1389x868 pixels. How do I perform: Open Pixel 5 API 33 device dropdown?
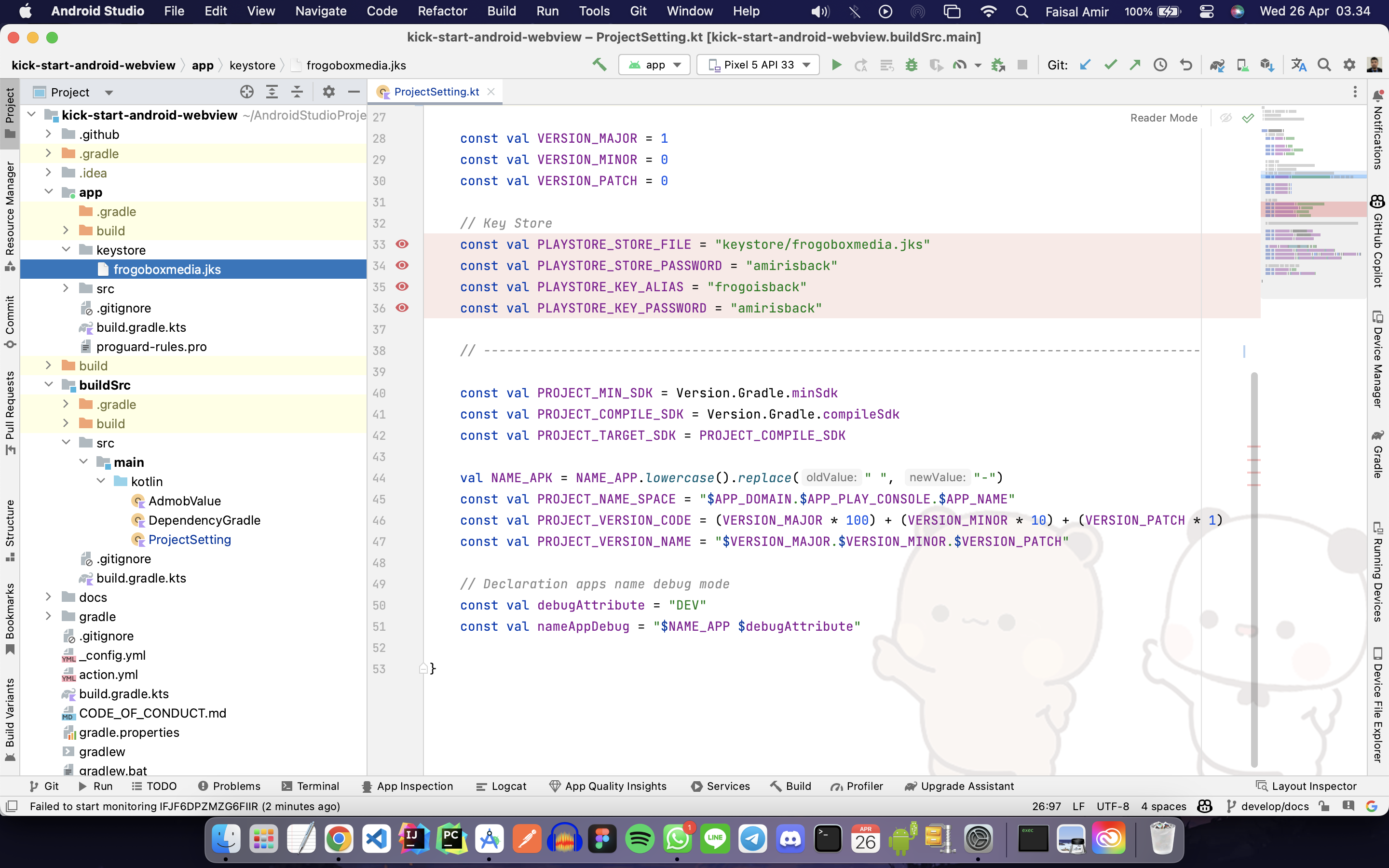(x=758, y=65)
